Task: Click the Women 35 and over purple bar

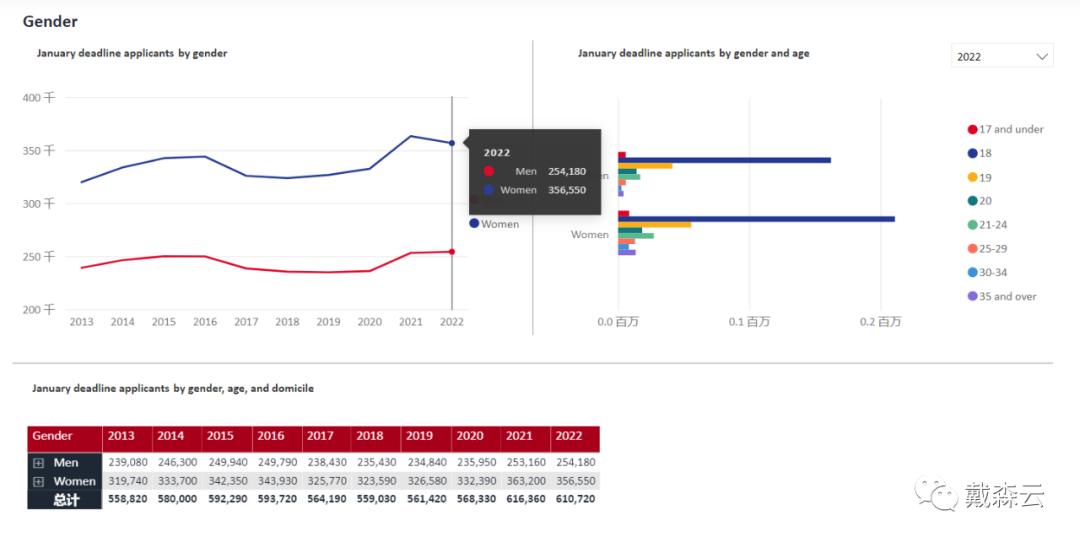Action: coord(627,252)
